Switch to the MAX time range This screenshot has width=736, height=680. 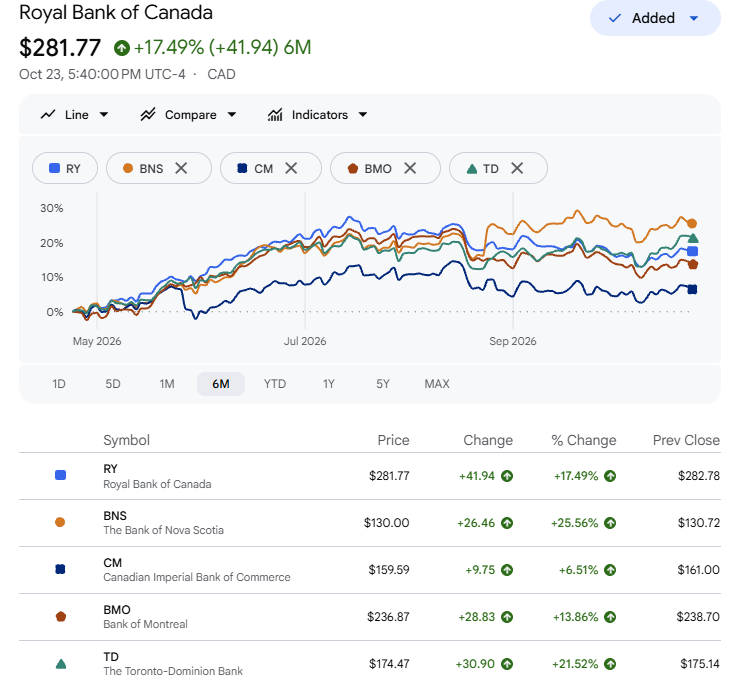(x=437, y=384)
